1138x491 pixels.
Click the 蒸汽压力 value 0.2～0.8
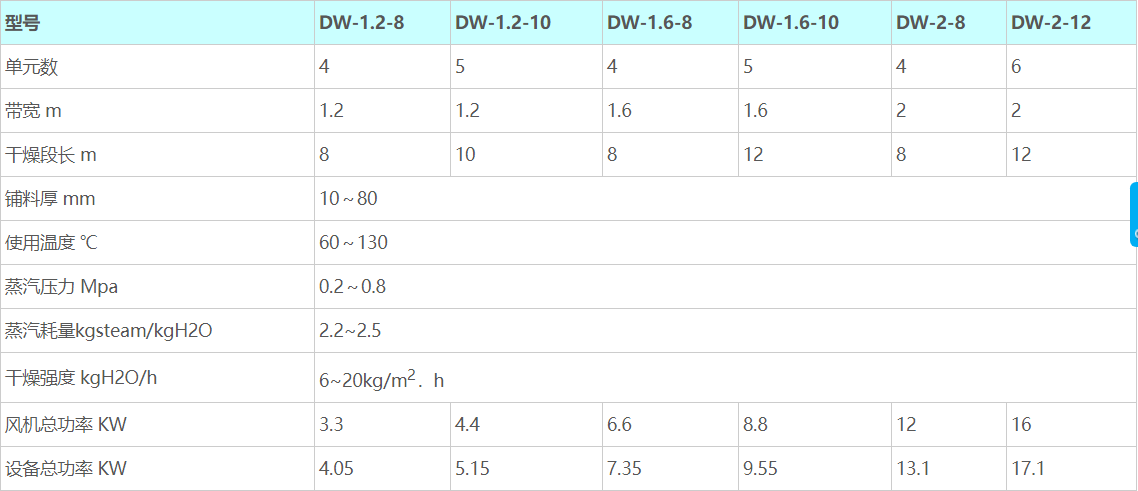click(x=352, y=287)
